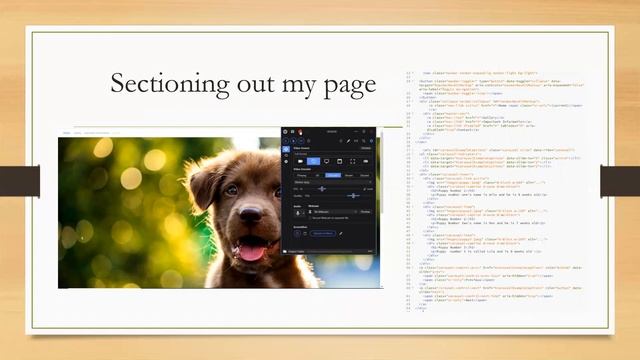Click the outlined pill button in the Screenshot section
640x360 pixels.
323,233
